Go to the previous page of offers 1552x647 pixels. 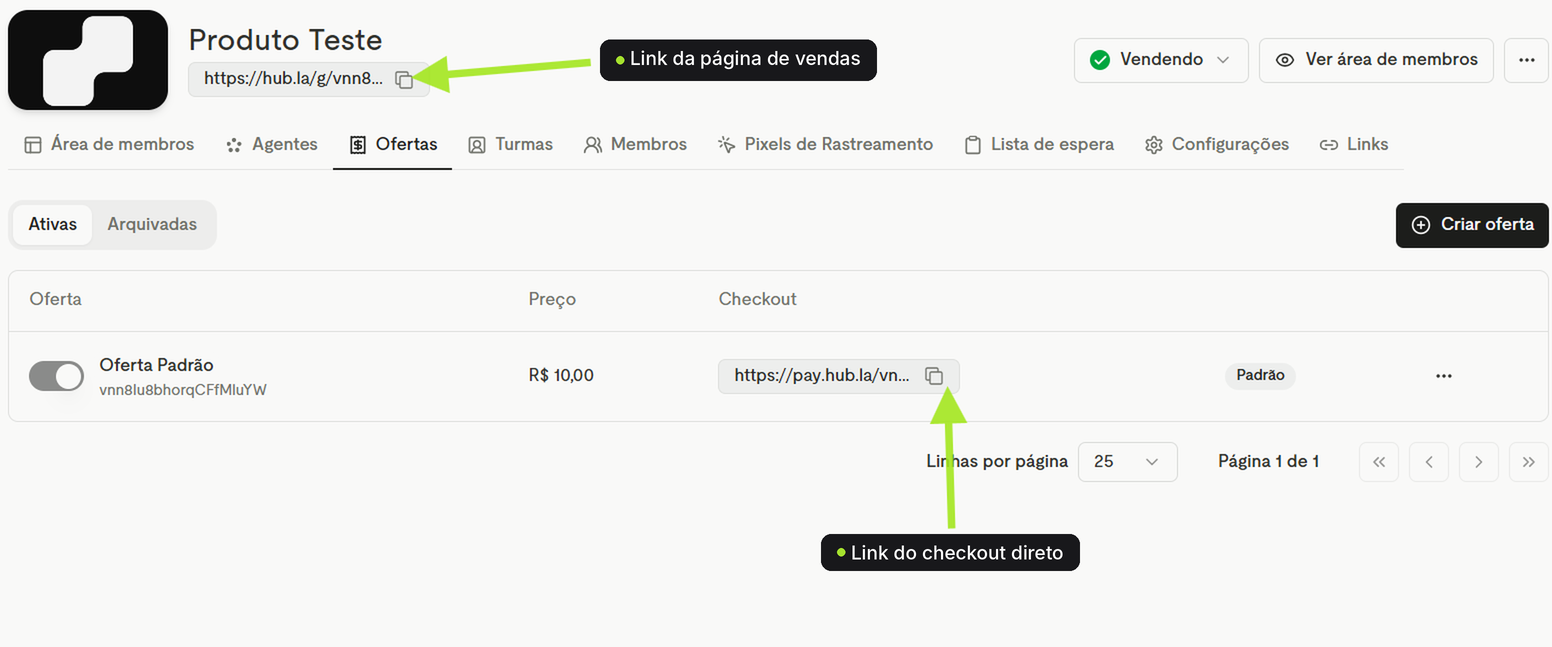1429,462
